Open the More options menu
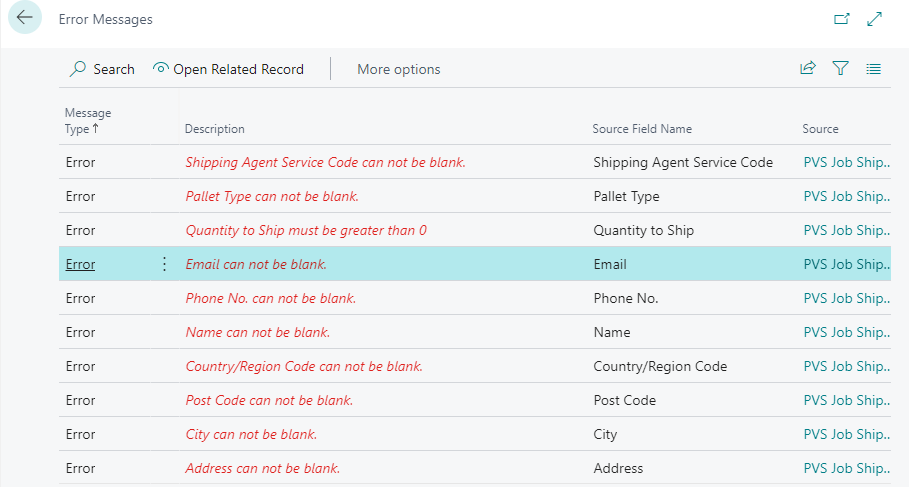 [x=399, y=69]
